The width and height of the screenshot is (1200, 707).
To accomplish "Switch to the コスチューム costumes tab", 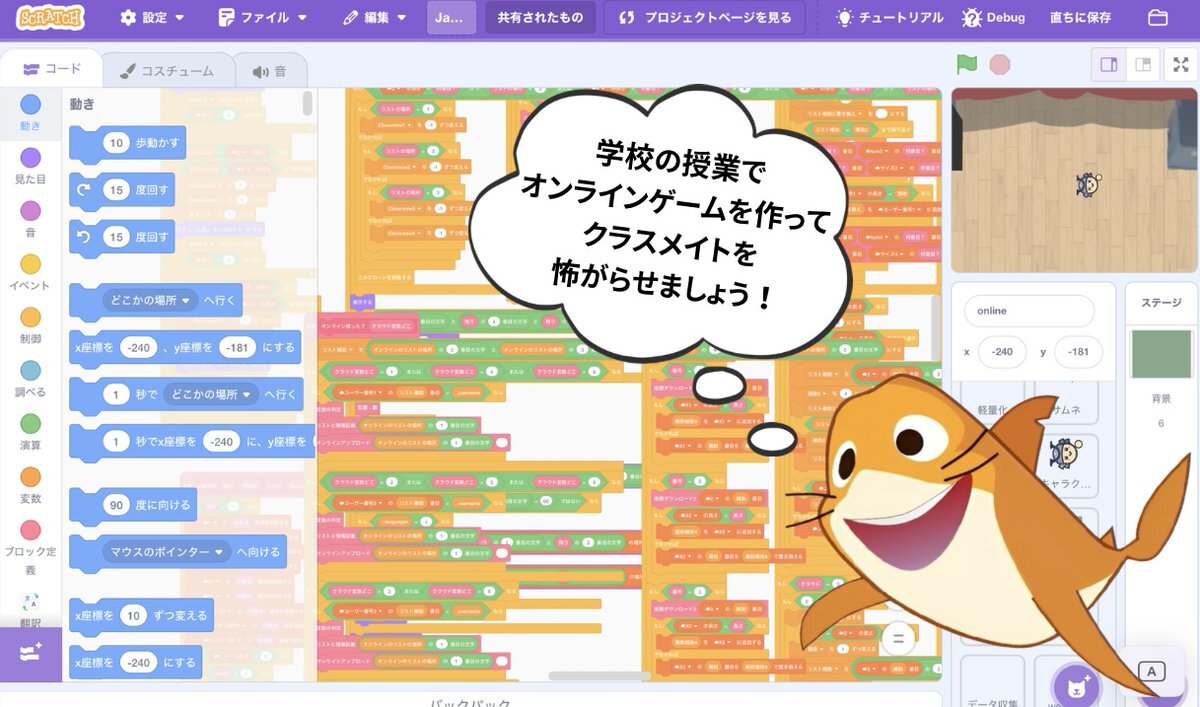I will tap(166, 71).
